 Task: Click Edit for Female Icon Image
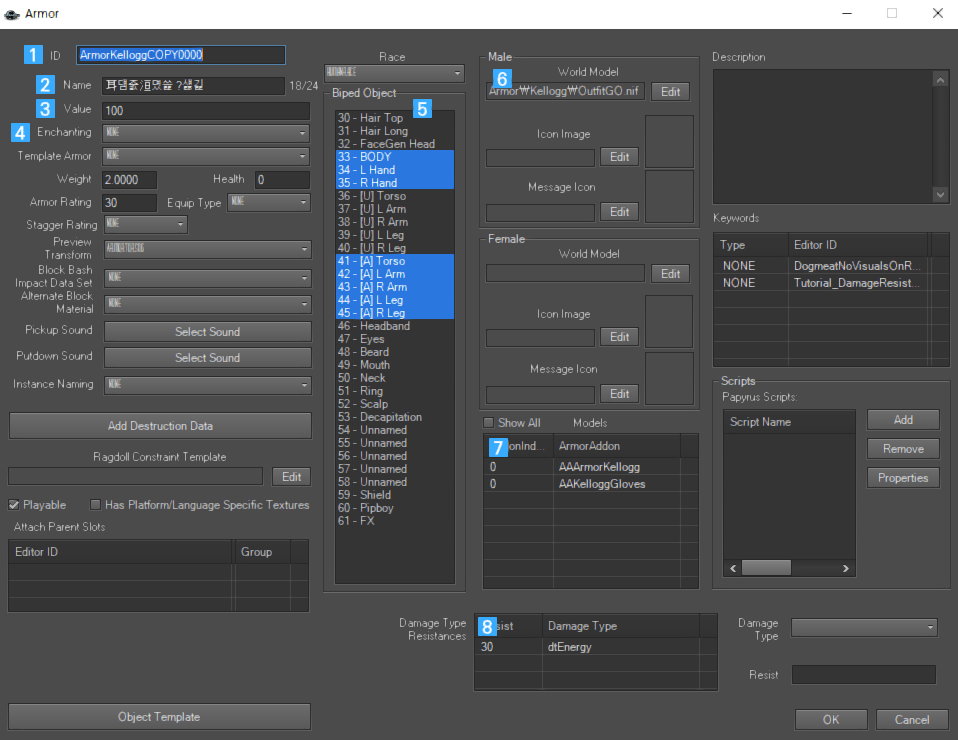pyautogui.click(x=620, y=337)
